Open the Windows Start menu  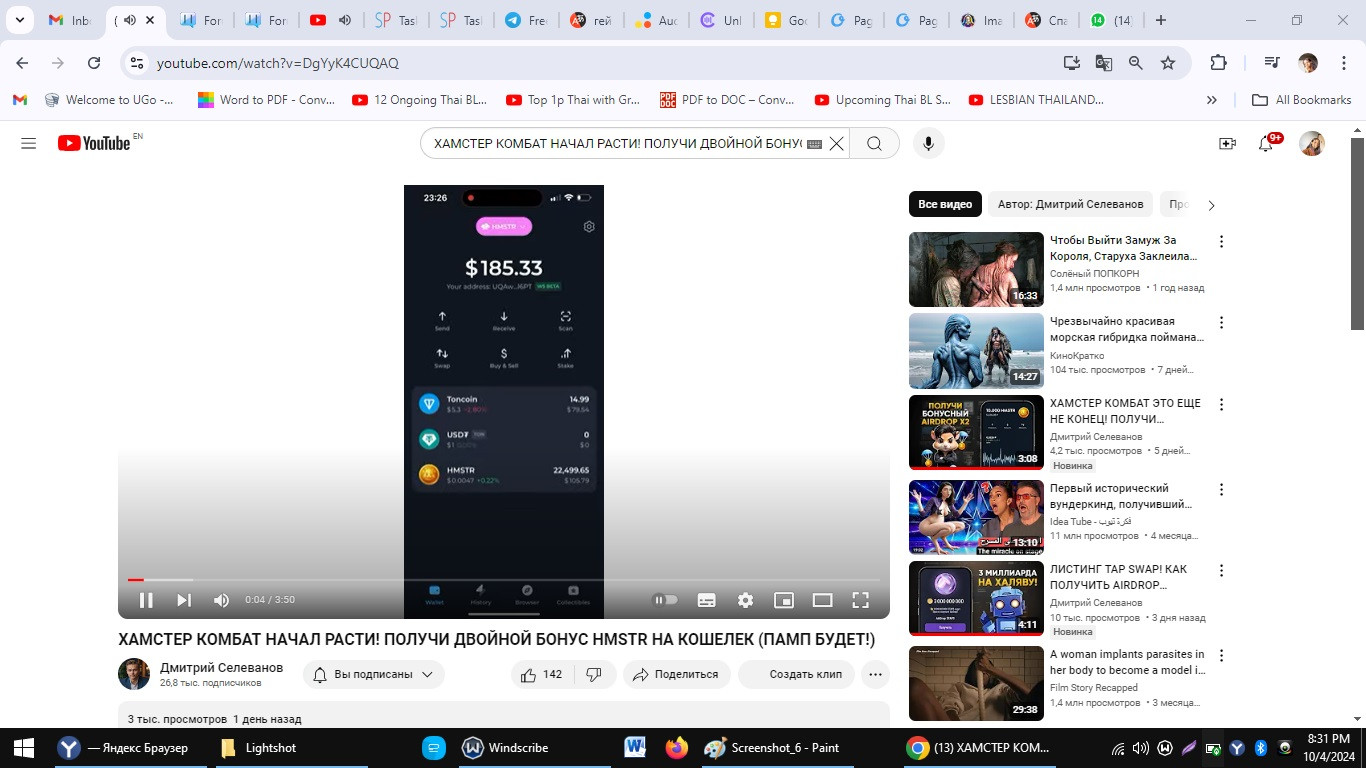[23, 748]
